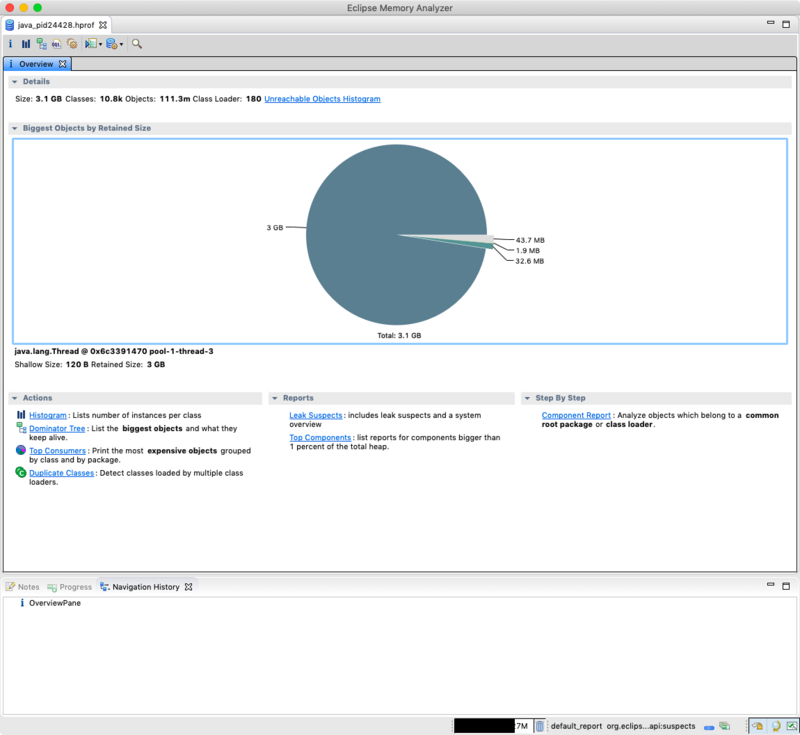Image resolution: width=800 pixels, height=735 pixels.
Task: Collapse the Reports section
Action: [x=275, y=398]
